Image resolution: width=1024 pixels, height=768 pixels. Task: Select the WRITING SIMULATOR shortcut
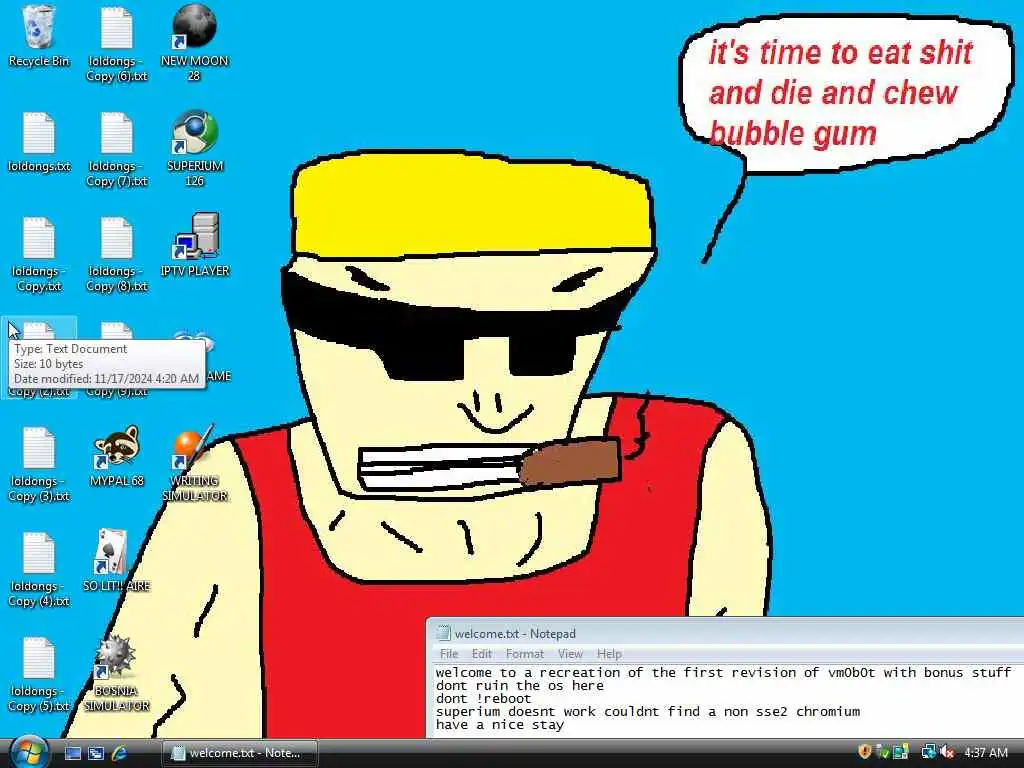[x=195, y=462]
